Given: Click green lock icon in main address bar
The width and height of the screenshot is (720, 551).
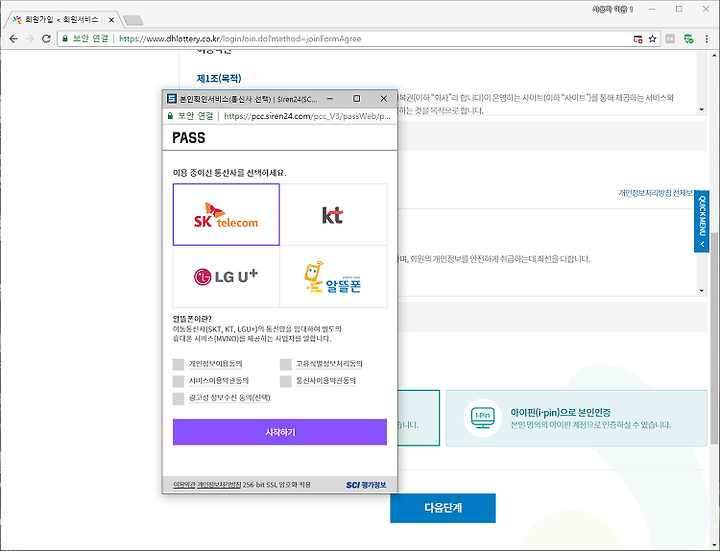Looking at the screenshot, I should click(65, 39).
